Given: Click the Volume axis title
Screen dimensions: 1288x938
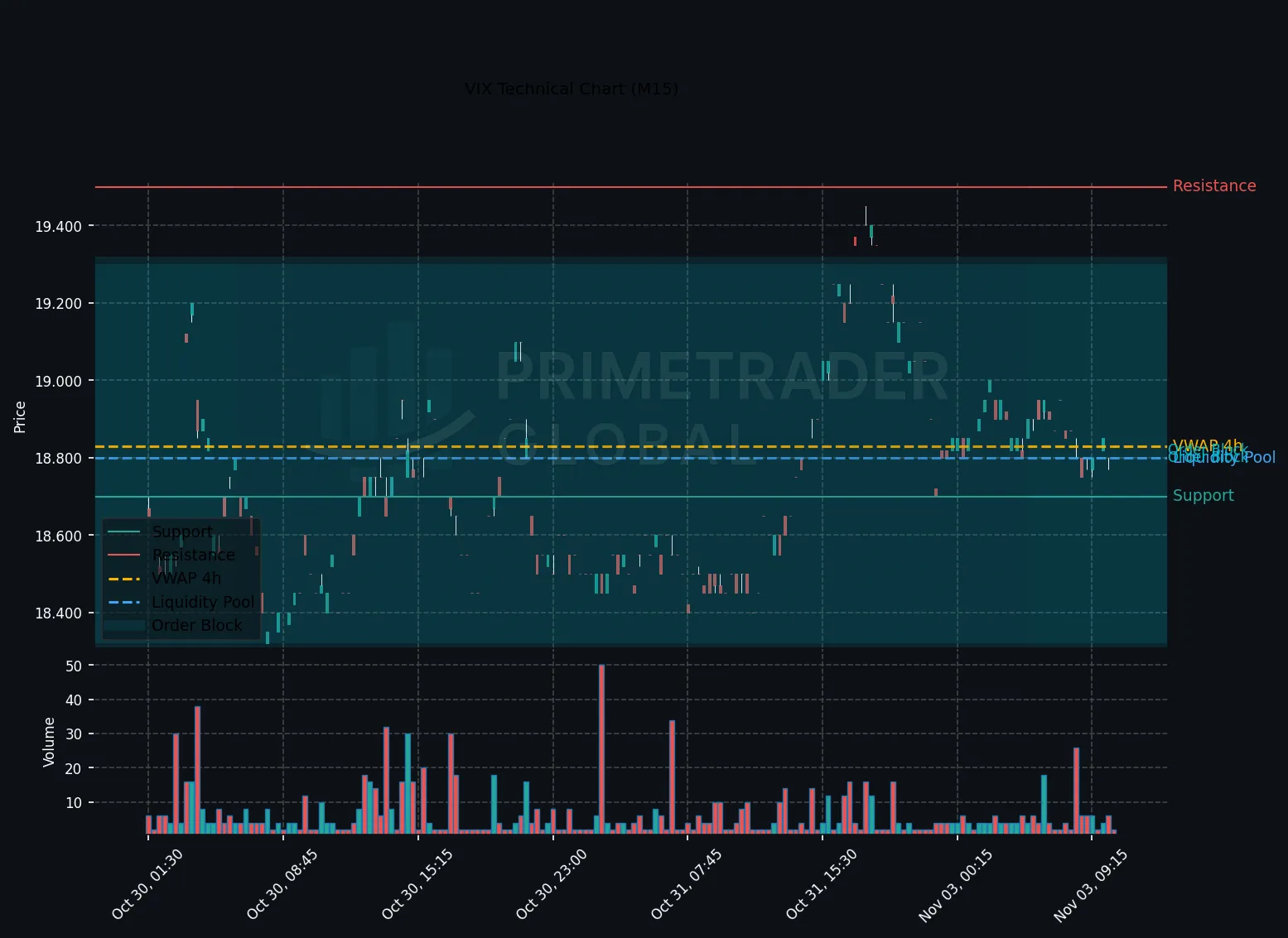Looking at the screenshot, I should [x=49, y=742].
